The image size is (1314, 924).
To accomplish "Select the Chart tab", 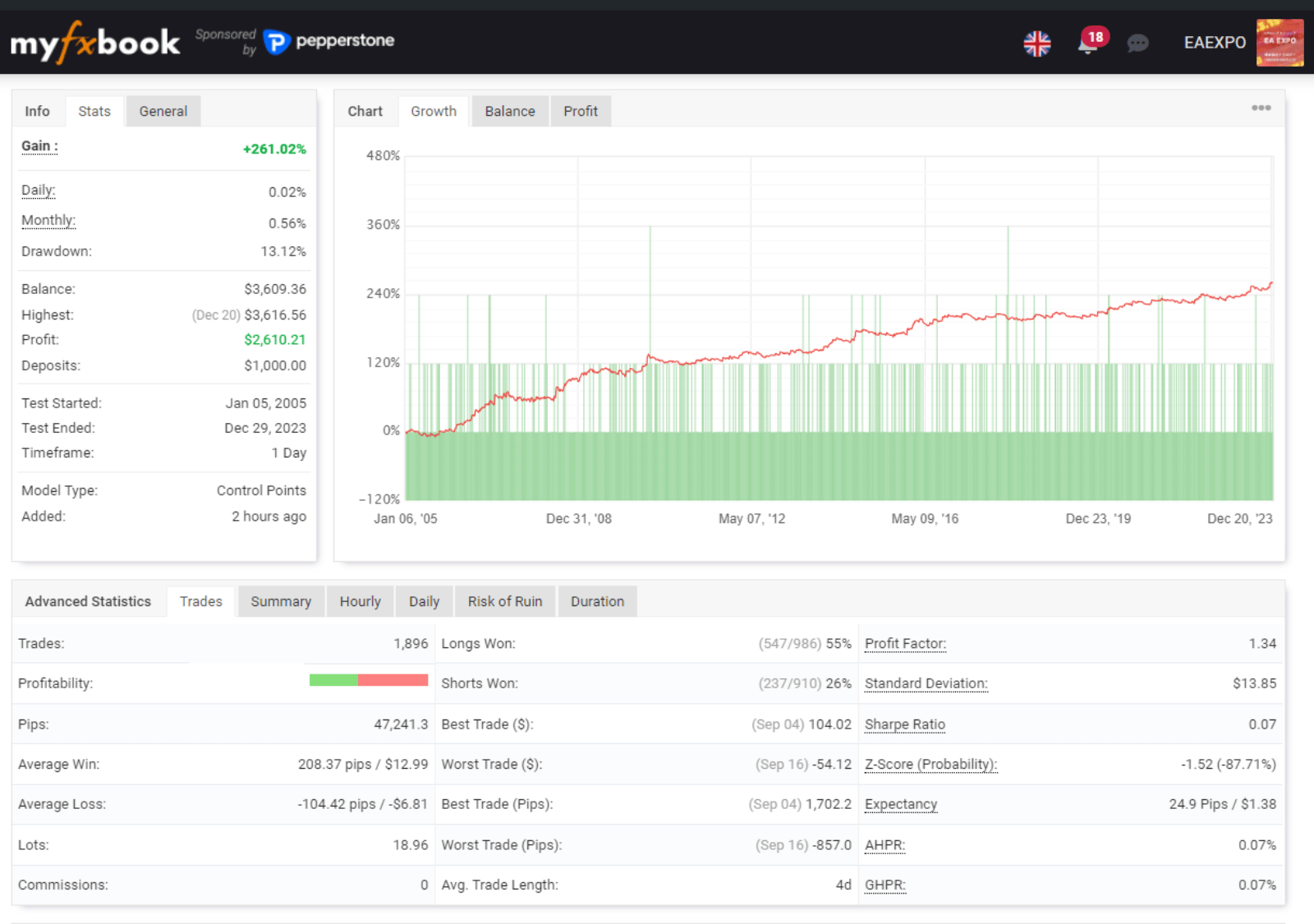I will point(365,111).
